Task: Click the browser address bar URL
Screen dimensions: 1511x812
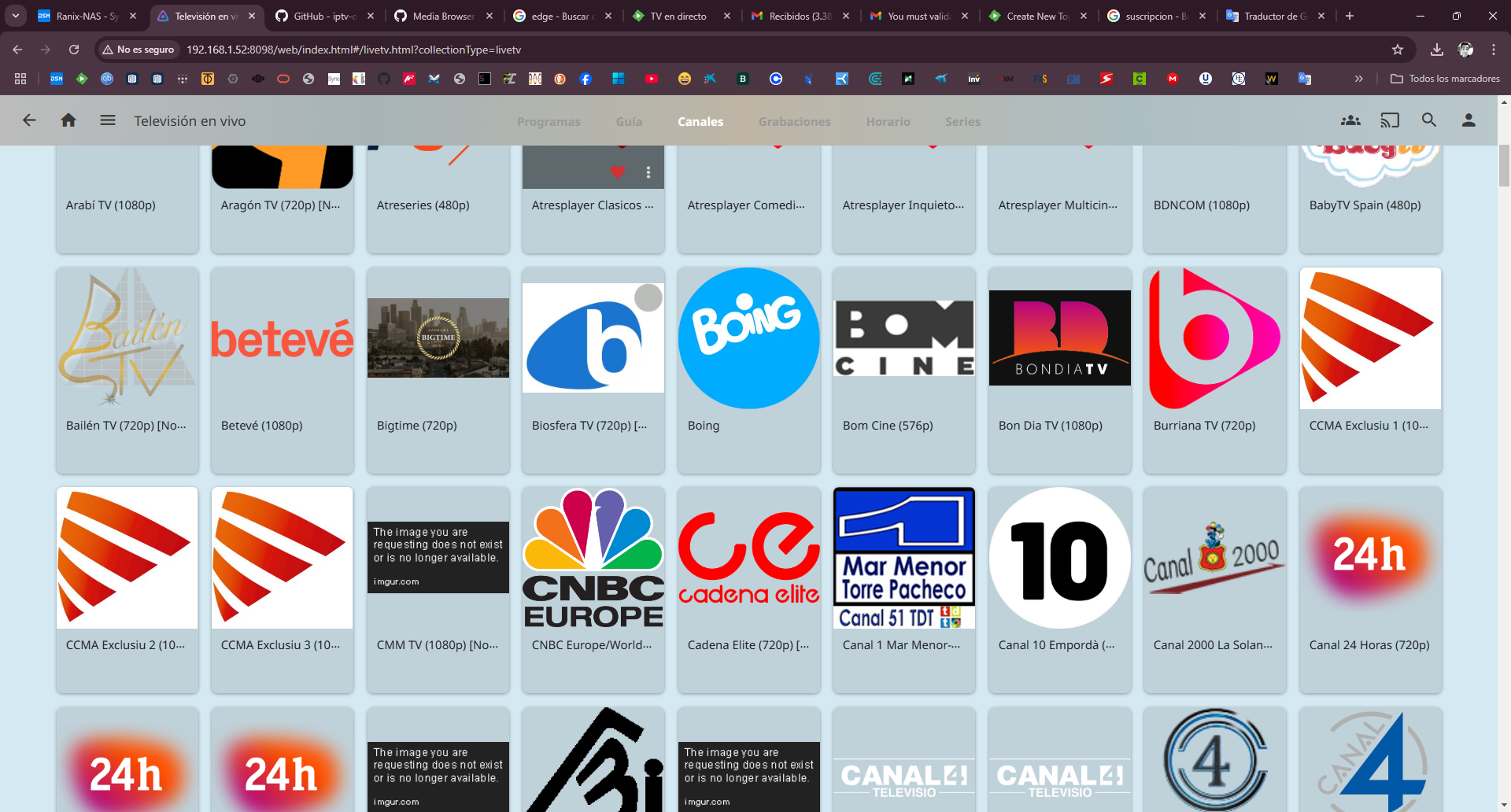Action: pos(354,50)
